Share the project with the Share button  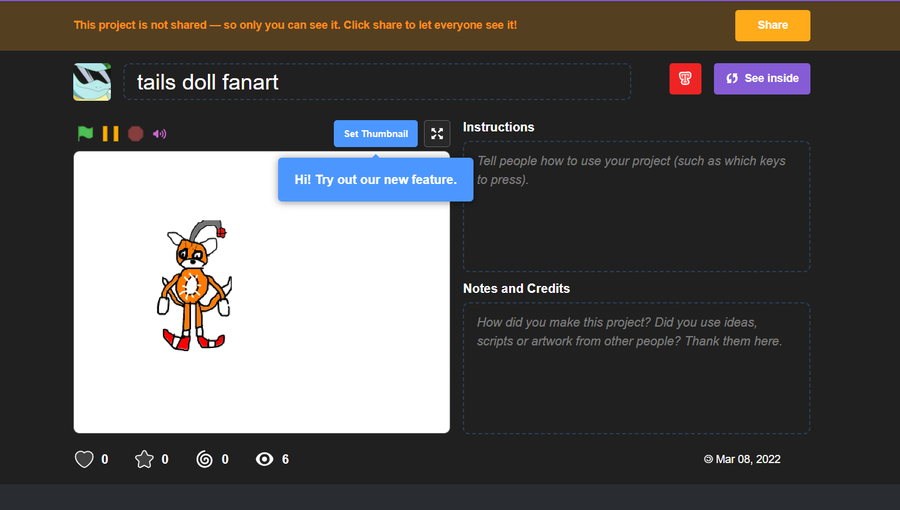[x=773, y=25]
